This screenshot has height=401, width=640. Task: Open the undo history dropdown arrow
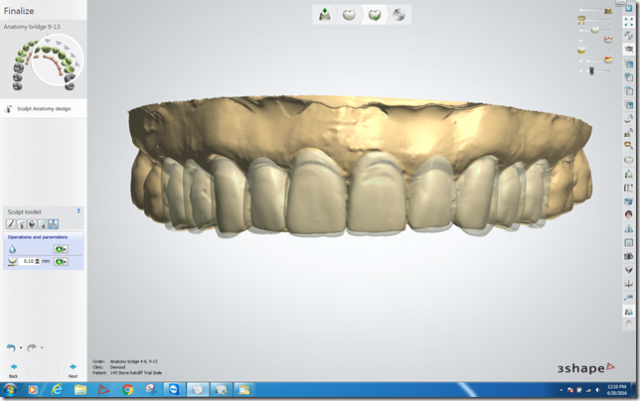click(21, 348)
